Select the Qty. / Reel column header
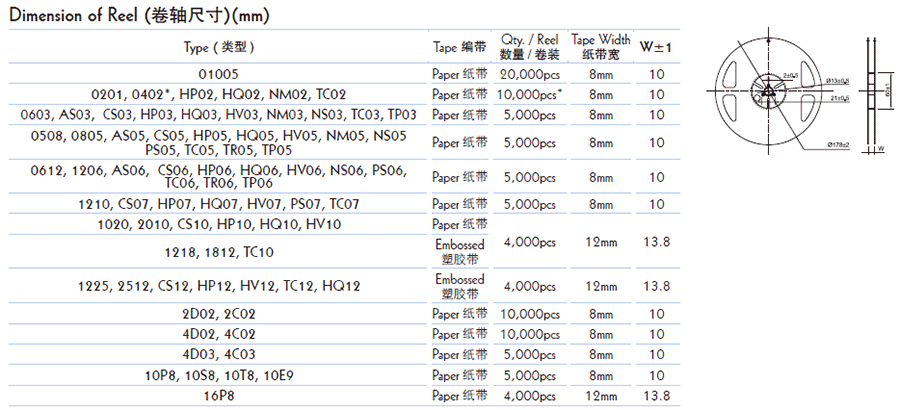This screenshot has height=410, width=900. click(530, 46)
